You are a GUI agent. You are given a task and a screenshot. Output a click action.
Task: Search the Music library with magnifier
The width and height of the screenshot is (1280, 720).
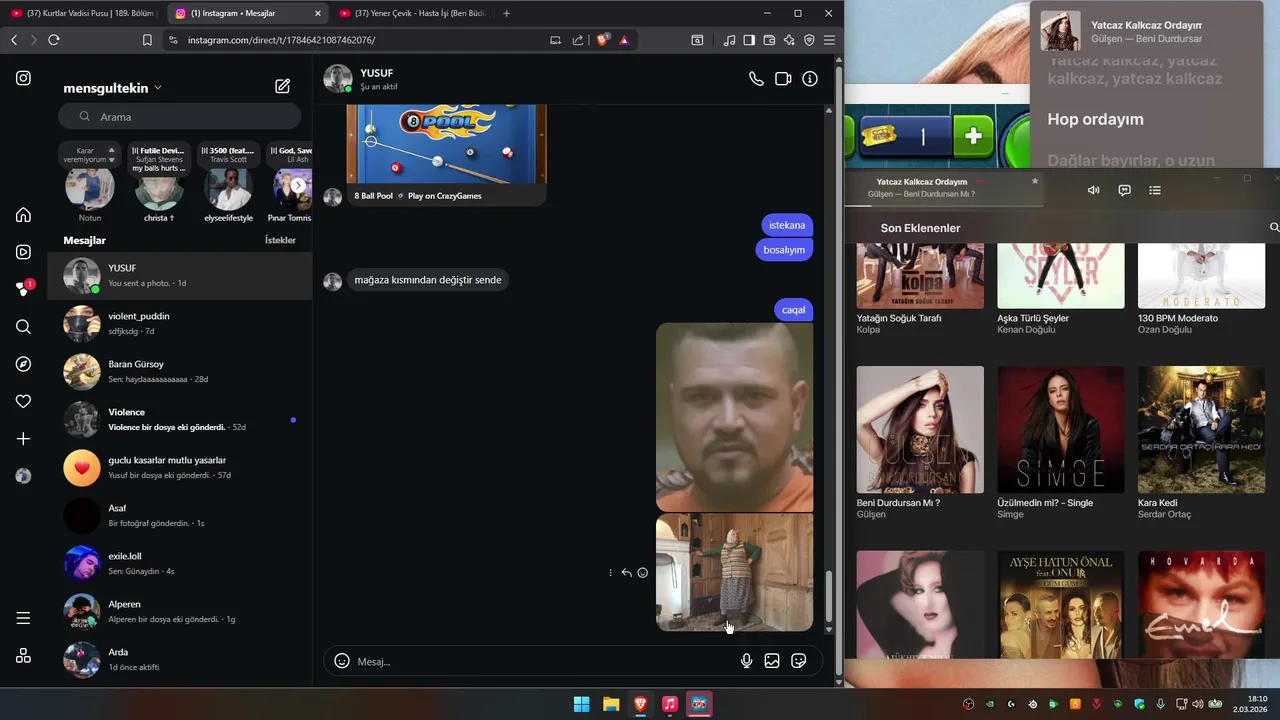[x=1274, y=228]
